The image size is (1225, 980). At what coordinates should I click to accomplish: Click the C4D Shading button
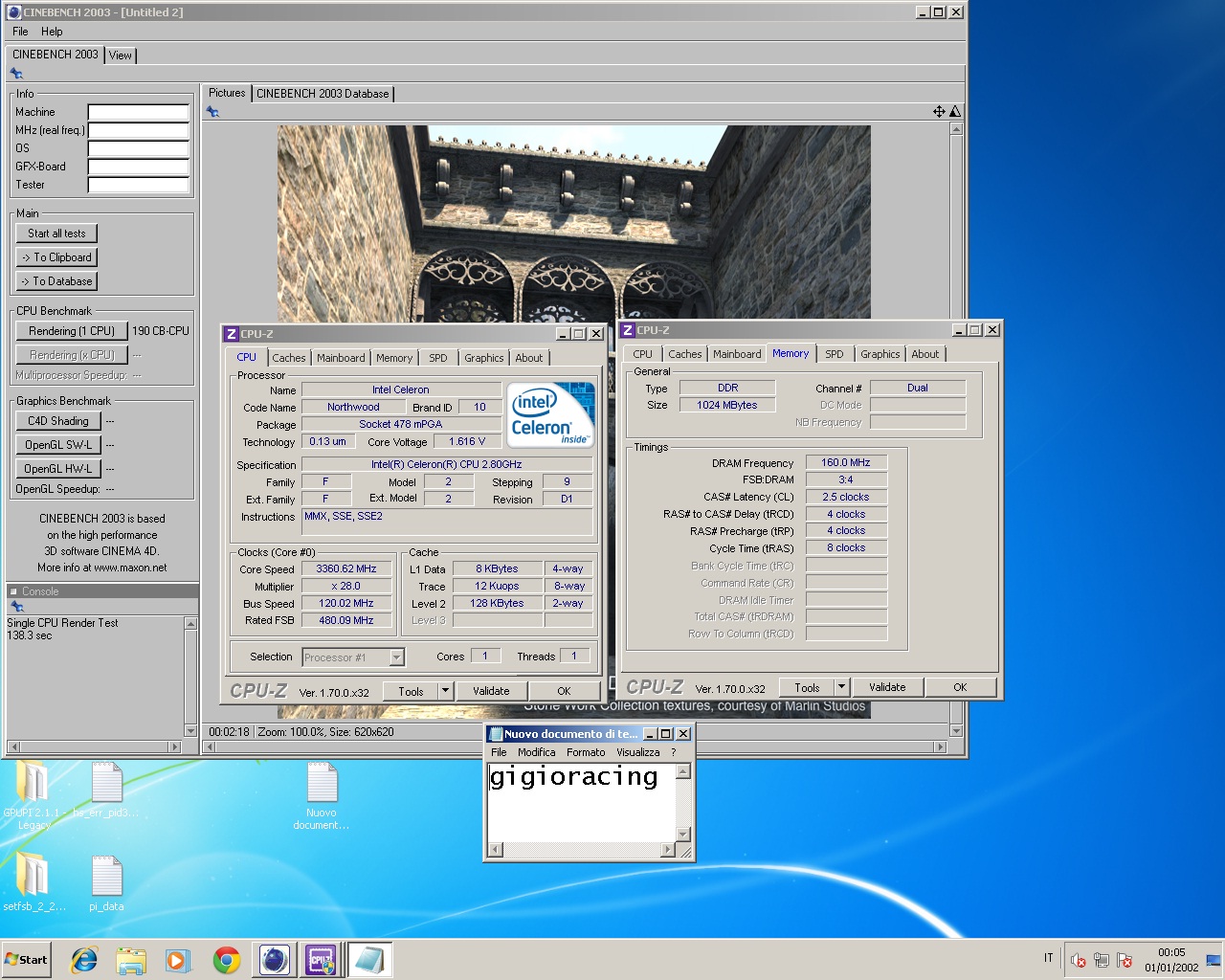58,421
